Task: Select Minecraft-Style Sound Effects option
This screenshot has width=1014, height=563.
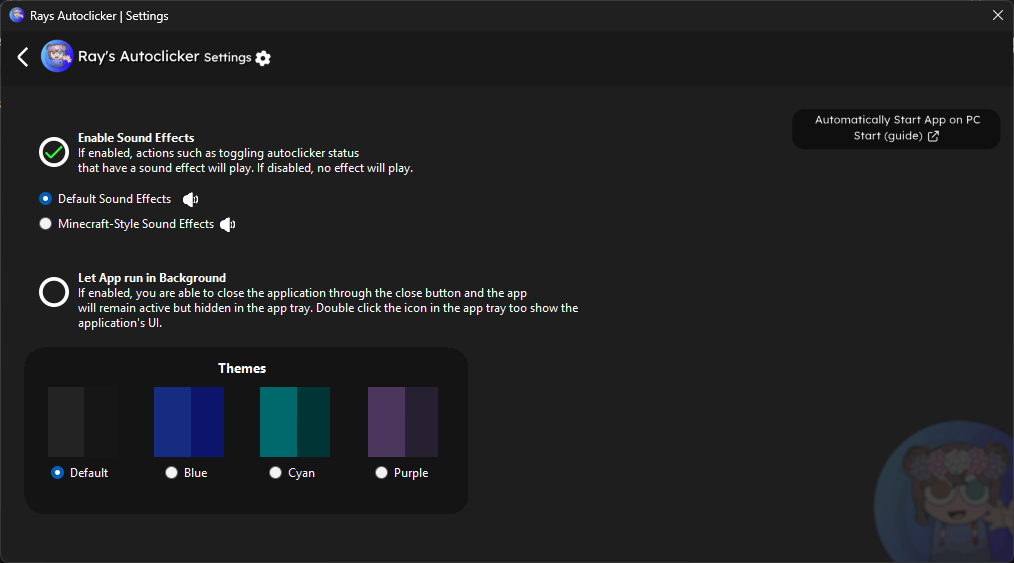Action: click(45, 224)
